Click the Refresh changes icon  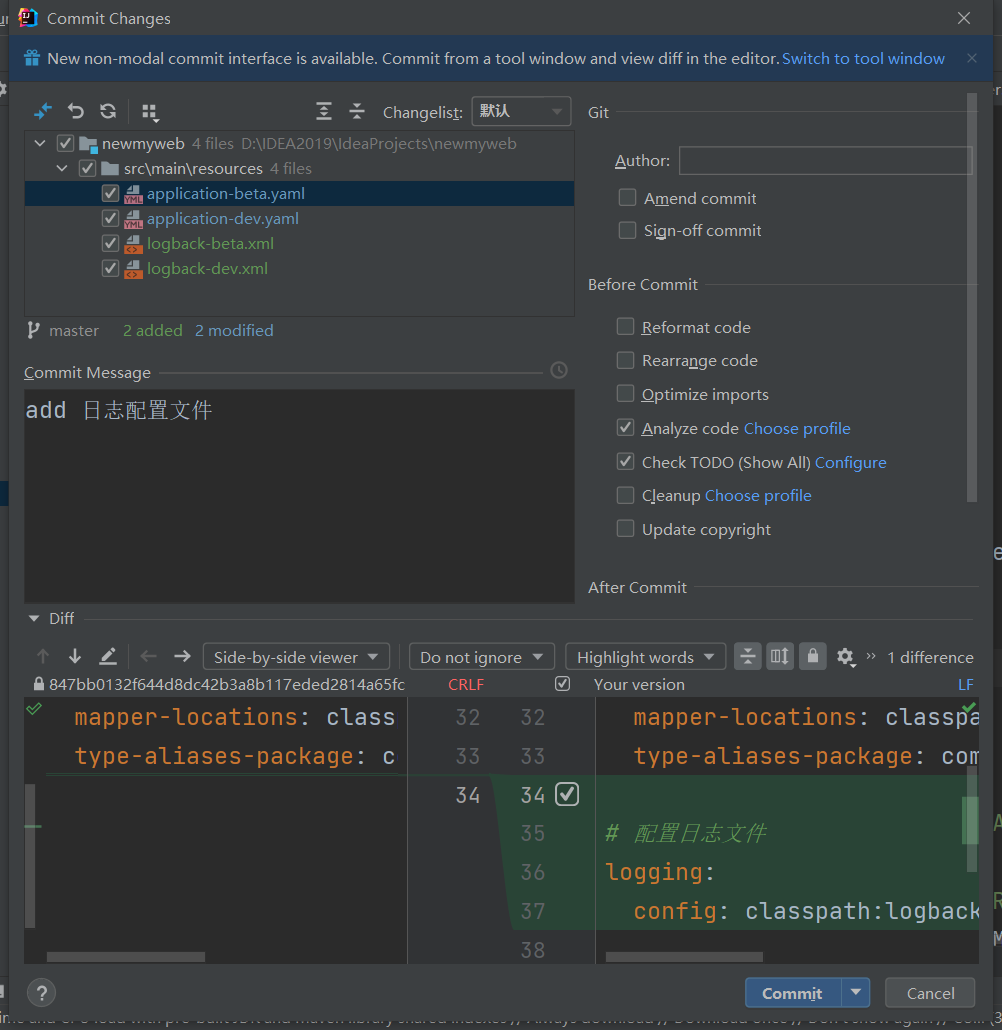point(108,111)
